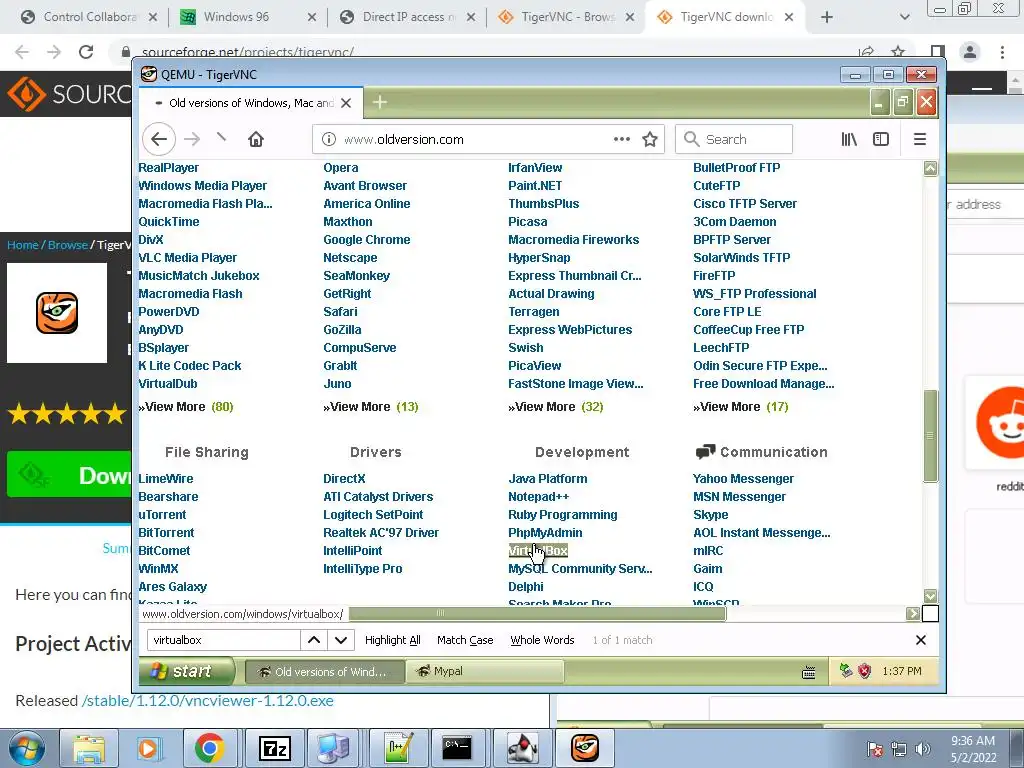Click Browse breadcrumb on SourceForge
1024x768 pixels.
coord(67,245)
